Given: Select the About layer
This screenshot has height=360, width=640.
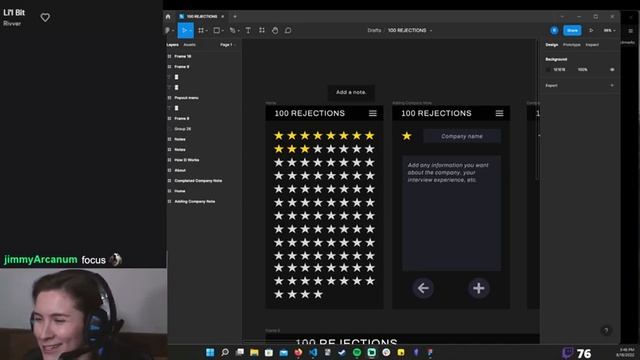Looking at the screenshot, I should (x=180, y=171).
